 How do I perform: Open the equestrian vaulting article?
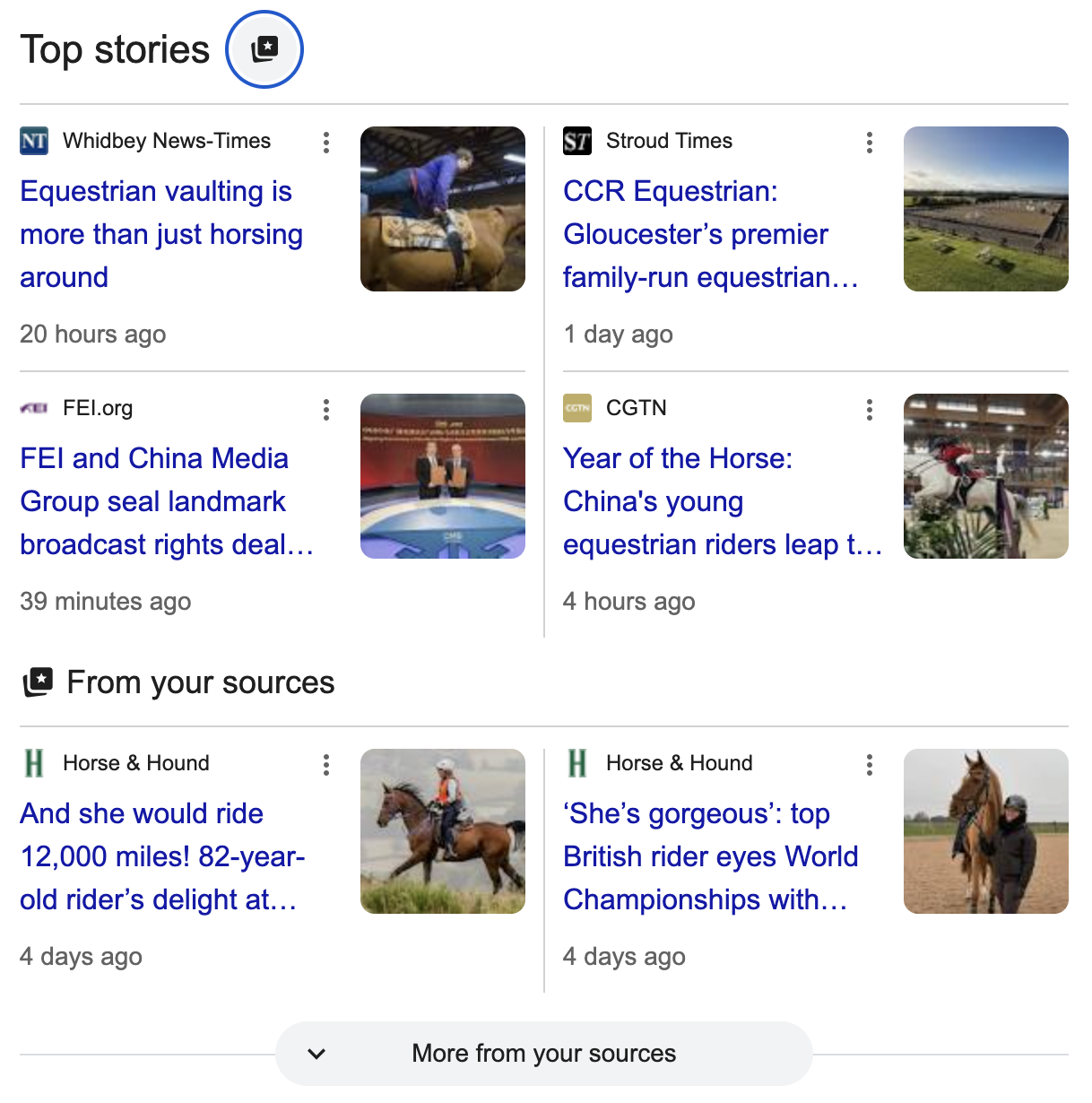160,234
